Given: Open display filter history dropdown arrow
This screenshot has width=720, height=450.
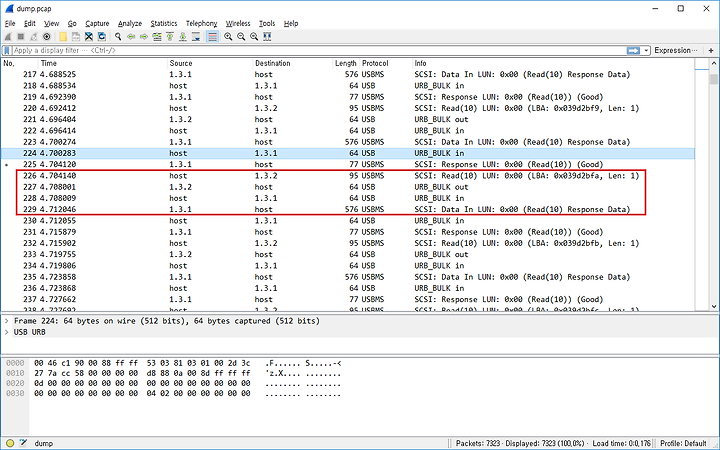Looking at the screenshot, I should tap(646, 51).
